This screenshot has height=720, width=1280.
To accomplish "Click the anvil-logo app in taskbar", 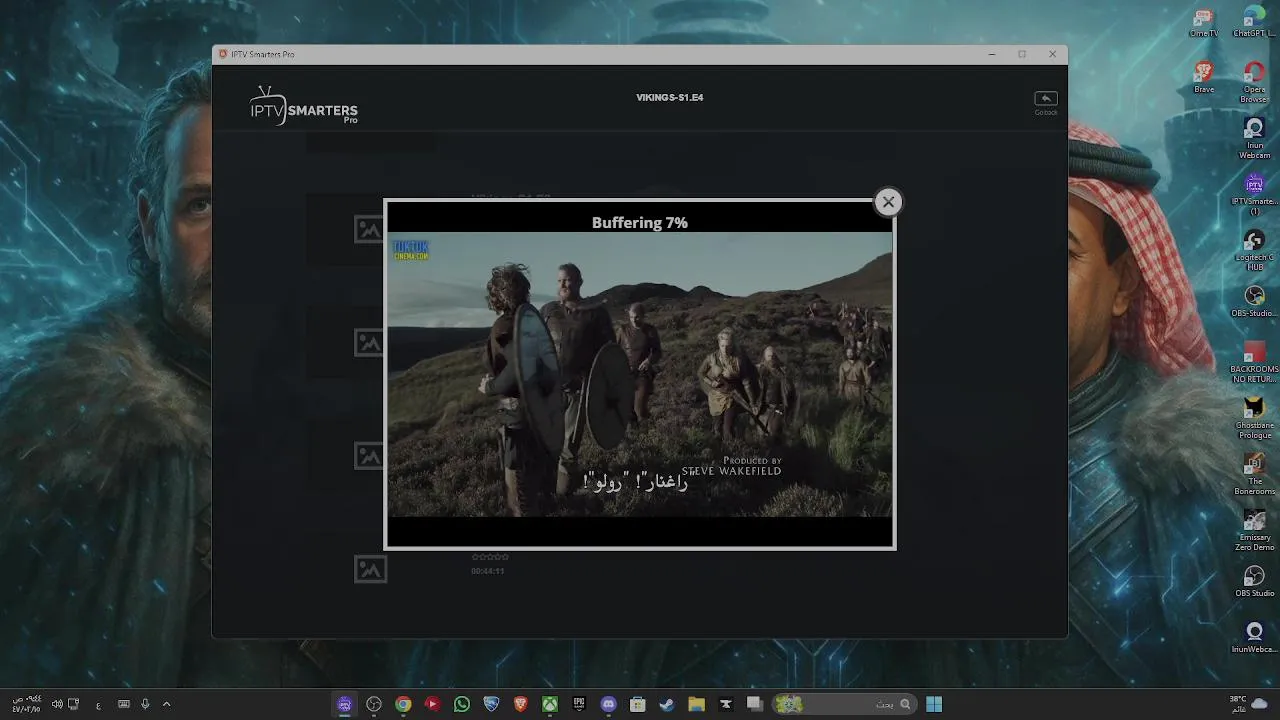I will tap(726, 704).
